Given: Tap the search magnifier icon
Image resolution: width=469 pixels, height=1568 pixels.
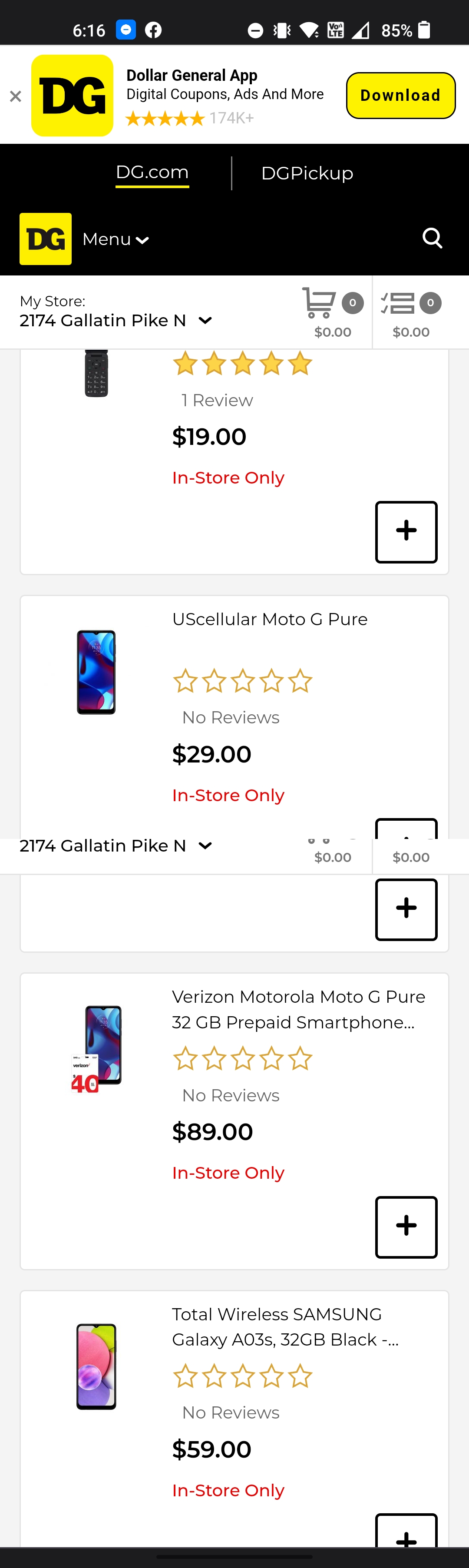Looking at the screenshot, I should point(432,238).
